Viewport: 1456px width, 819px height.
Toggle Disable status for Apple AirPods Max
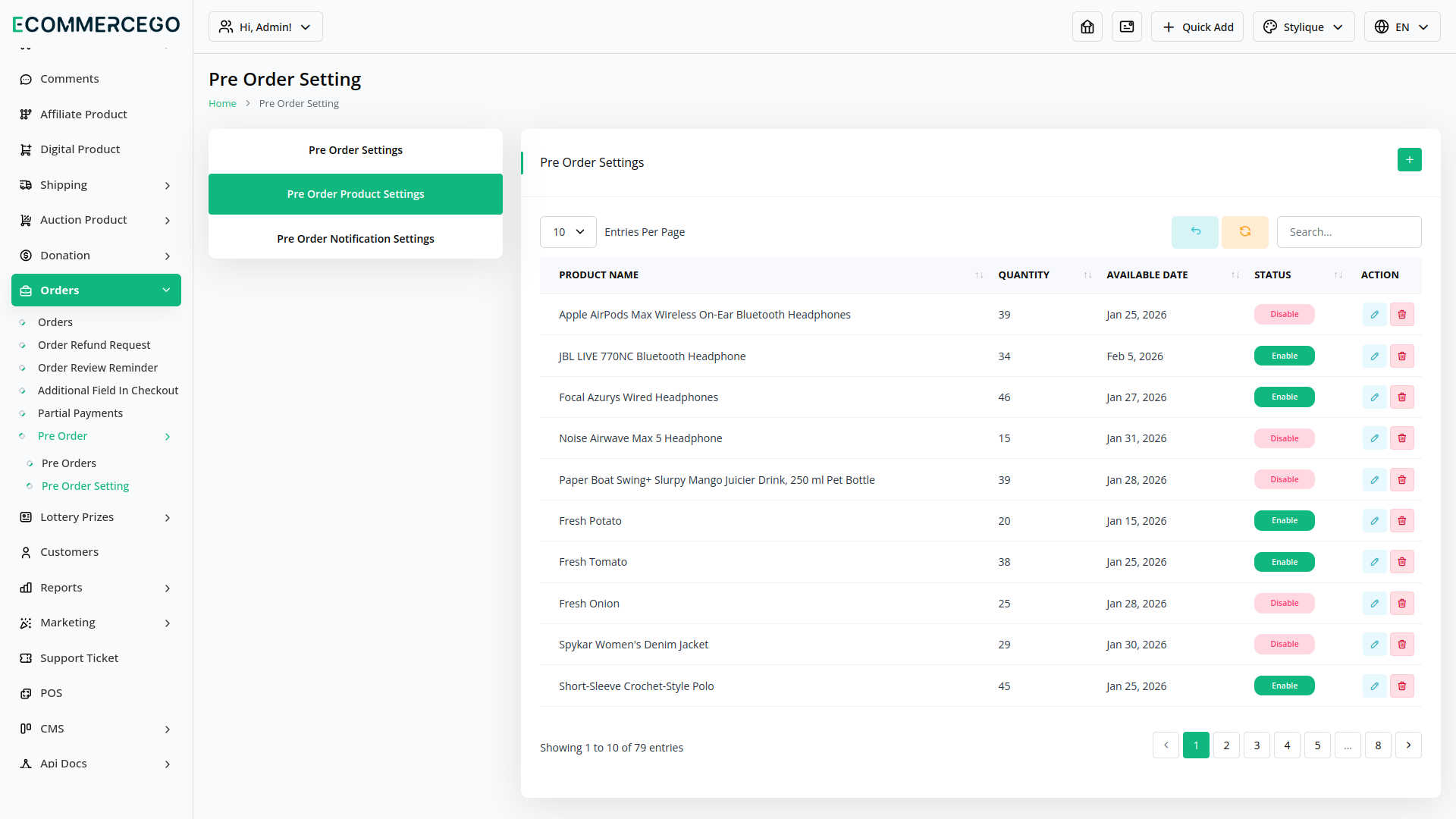[x=1284, y=315]
